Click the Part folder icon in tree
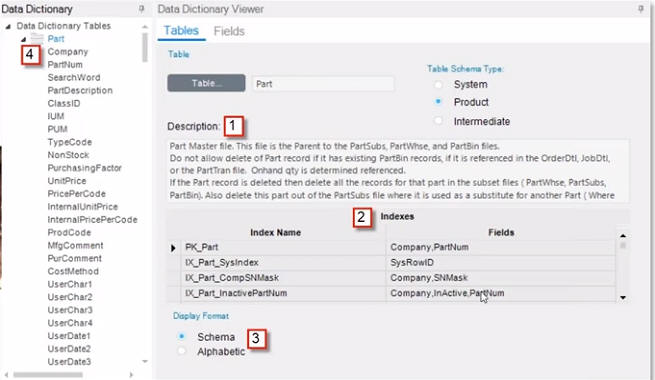 tap(37, 38)
